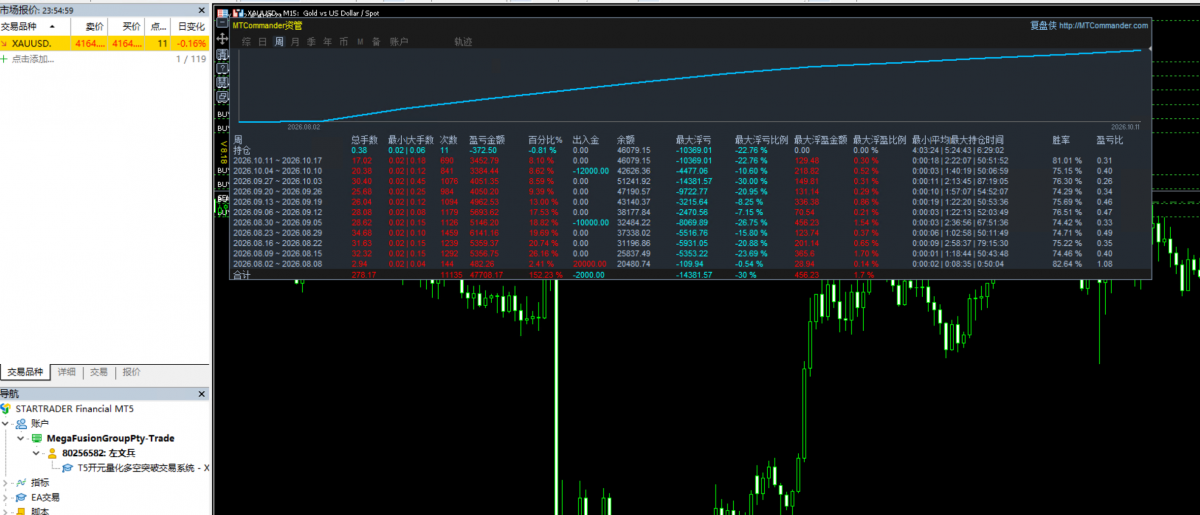Click the Indicators chart icon in Navigator

22,482
